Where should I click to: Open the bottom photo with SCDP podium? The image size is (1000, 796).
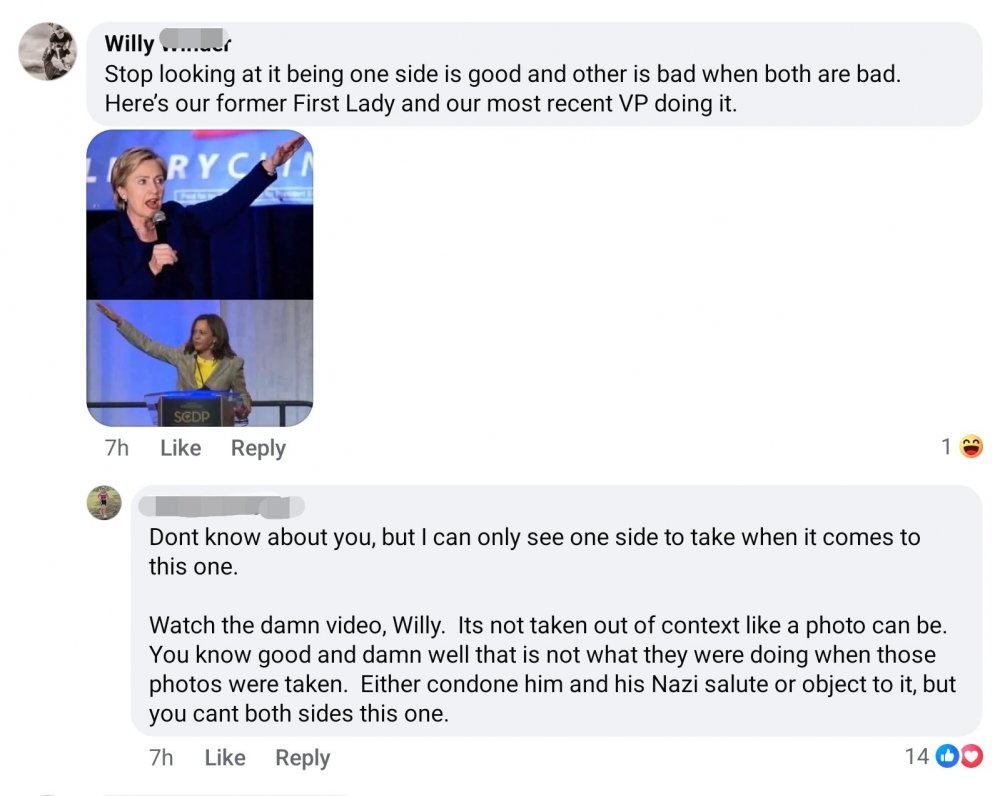click(x=200, y=363)
